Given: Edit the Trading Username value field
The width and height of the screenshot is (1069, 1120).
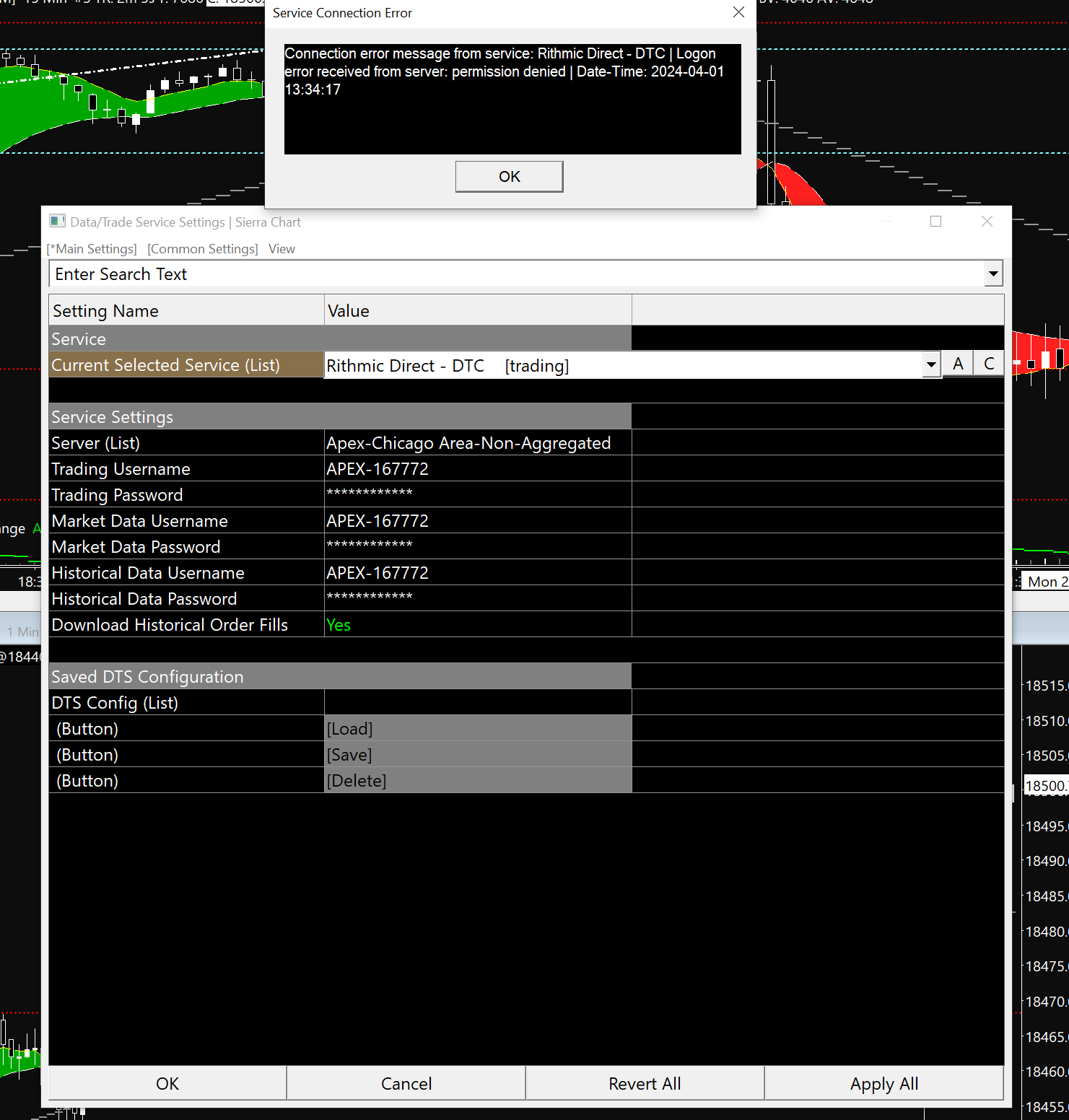Looking at the screenshot, I should (478, 469).
